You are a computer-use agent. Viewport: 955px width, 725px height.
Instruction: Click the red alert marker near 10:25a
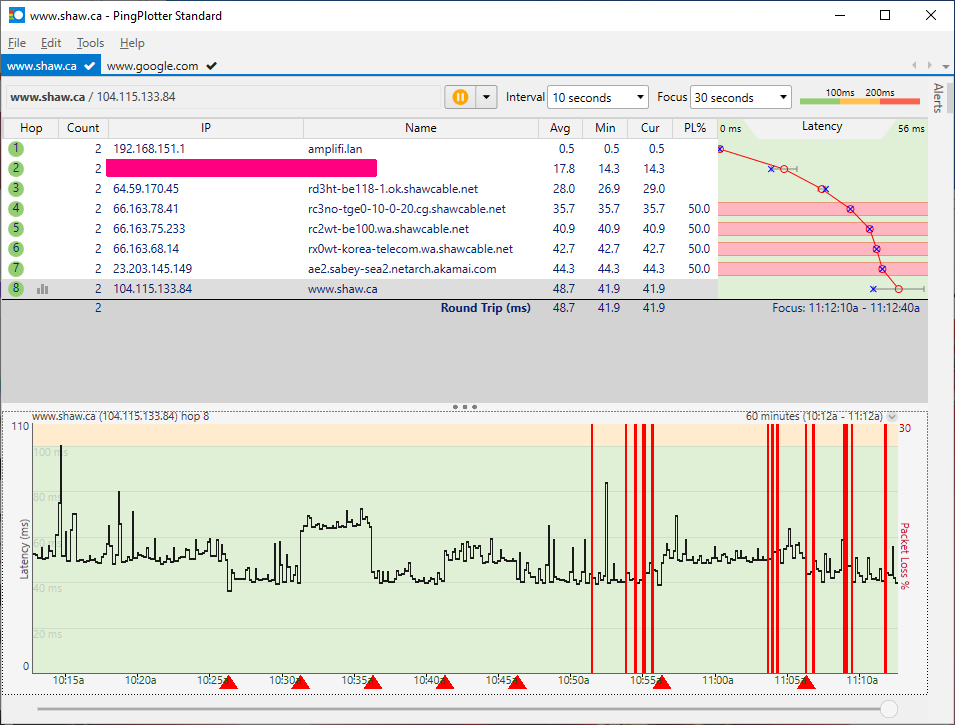tap(228, 682)
